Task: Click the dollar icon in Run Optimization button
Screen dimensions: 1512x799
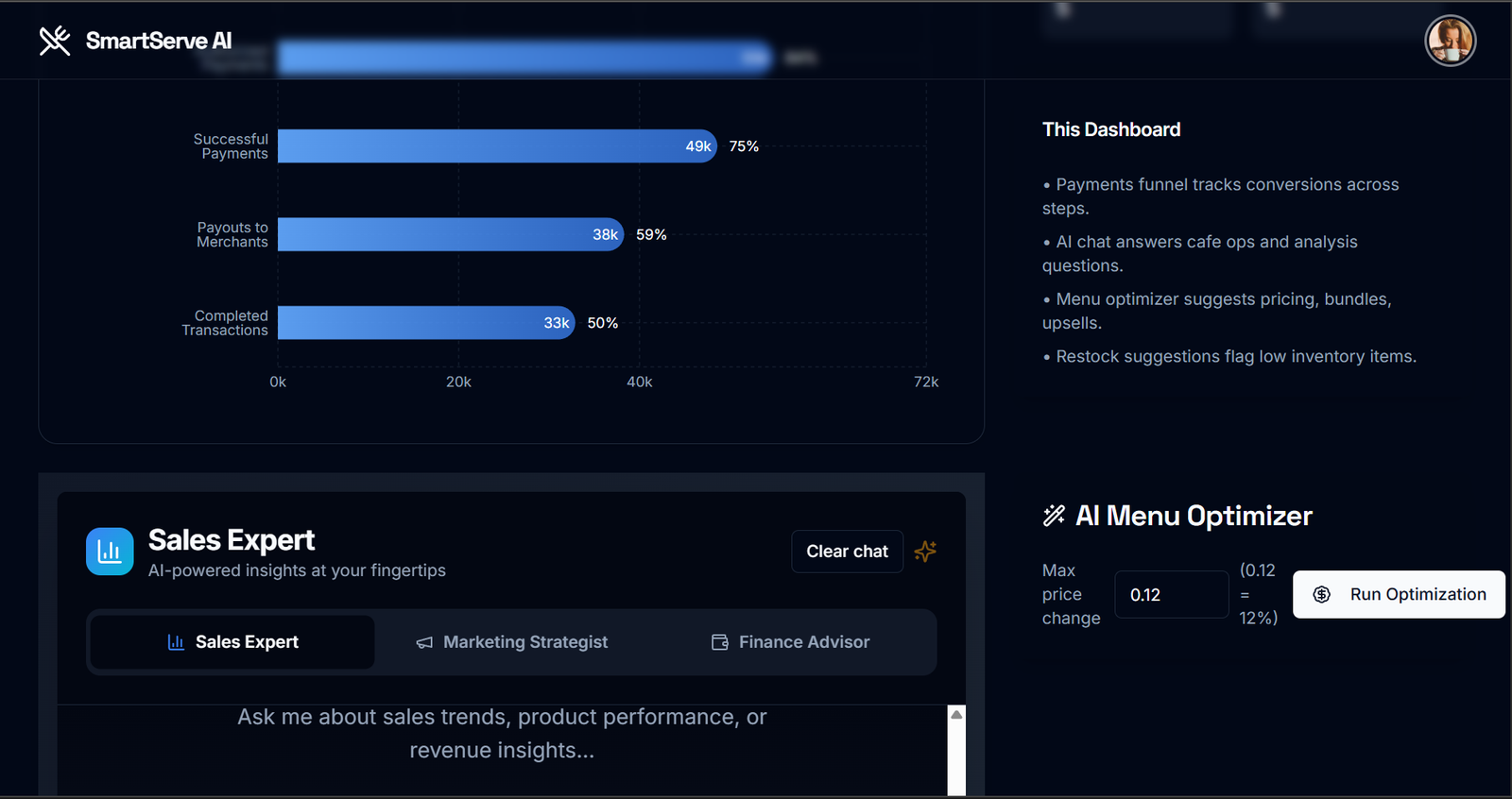Action: coord(1322,594)
